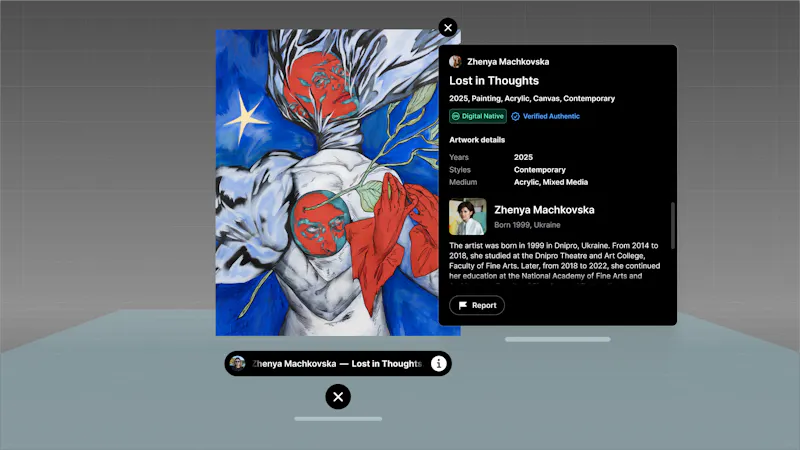Click the flag icon in Report button
The width and height of the screenshot is (800, 450).
463,305
